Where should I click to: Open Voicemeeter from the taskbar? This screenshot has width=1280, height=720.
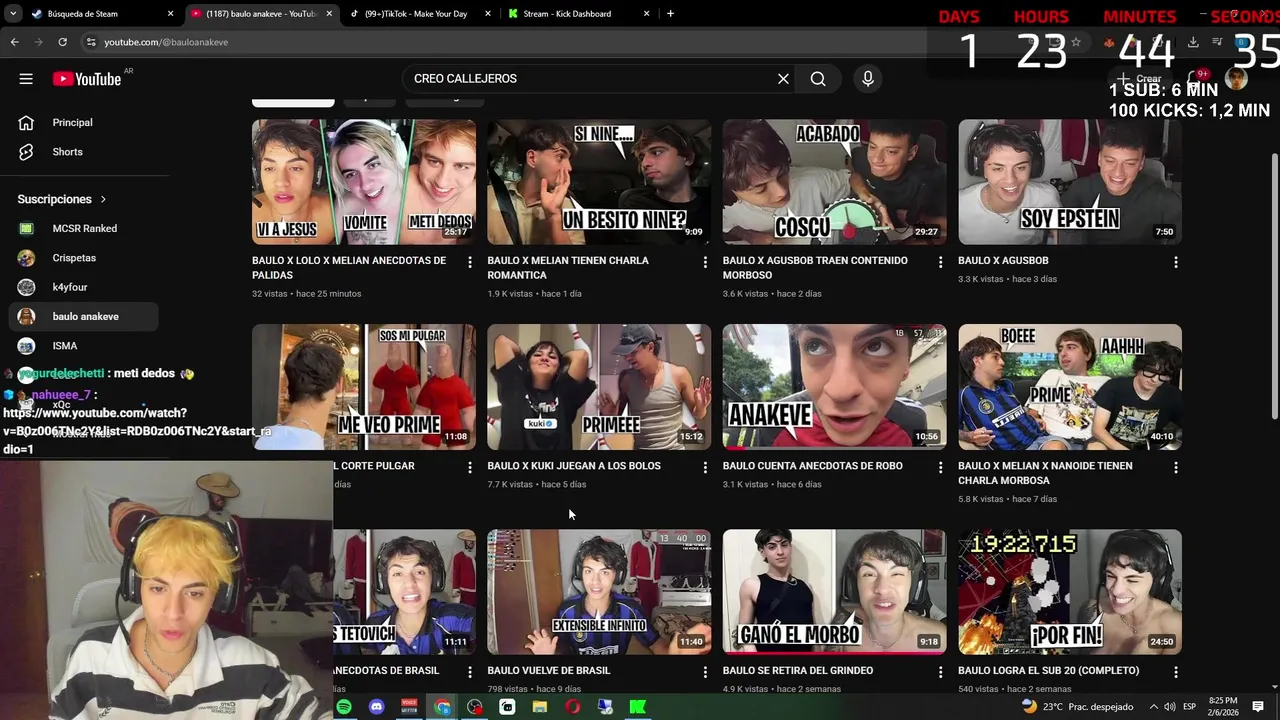click(x=409, y=707)
